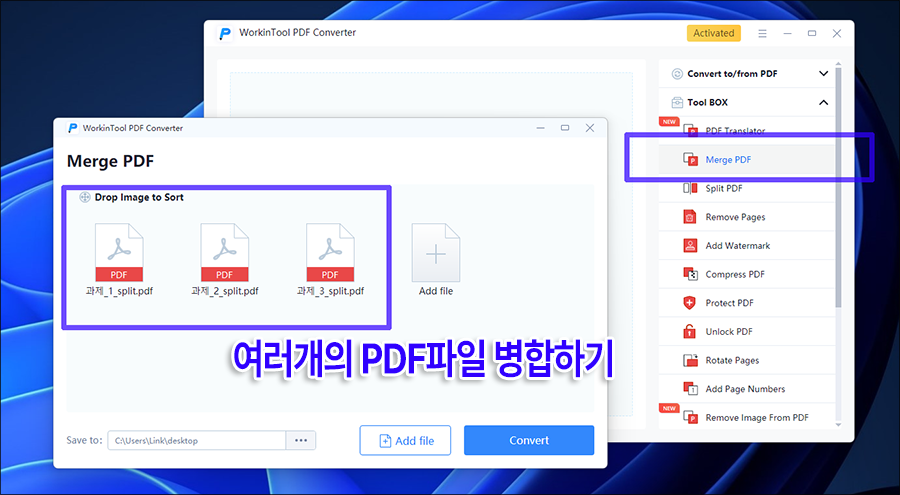Open the hamburger menu in main window
The width and height of the screenshot is (900, 495).
click(762, 33)
